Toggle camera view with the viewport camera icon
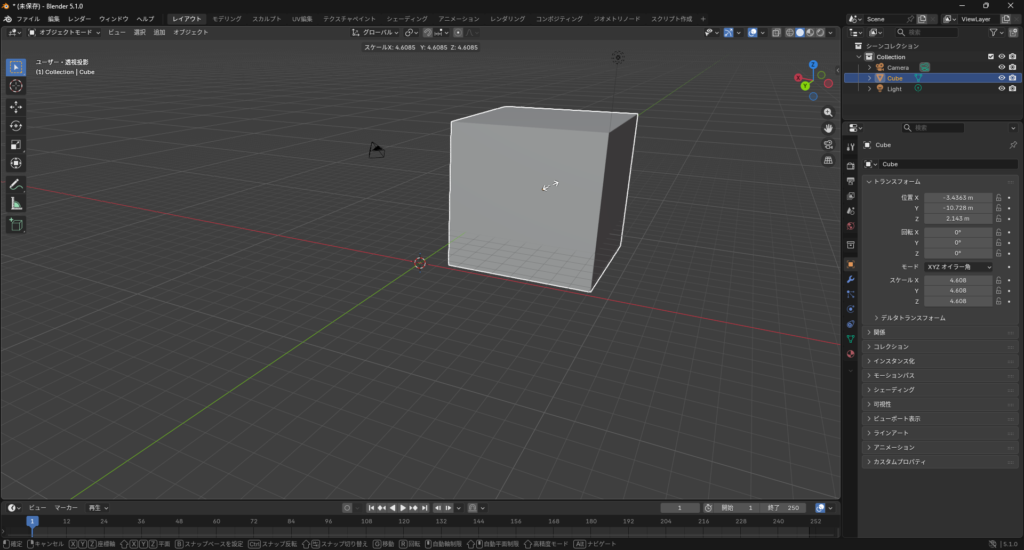This screenshot has width=1024, height=550. (828, 144)
